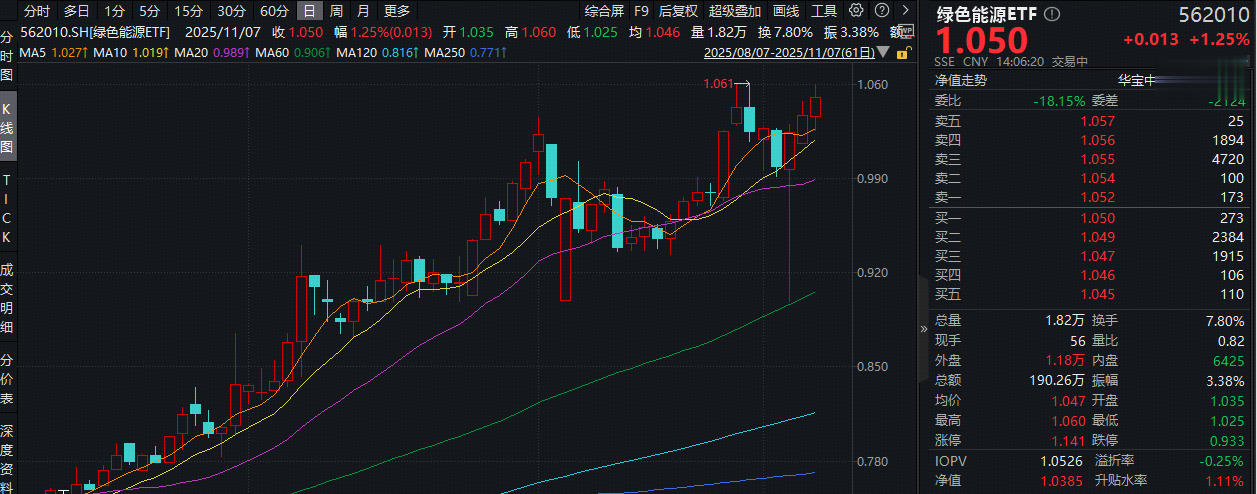This screenshot has width=1257, height=494.
Task: Select the 月 monthly period
Action: (362, 11)
